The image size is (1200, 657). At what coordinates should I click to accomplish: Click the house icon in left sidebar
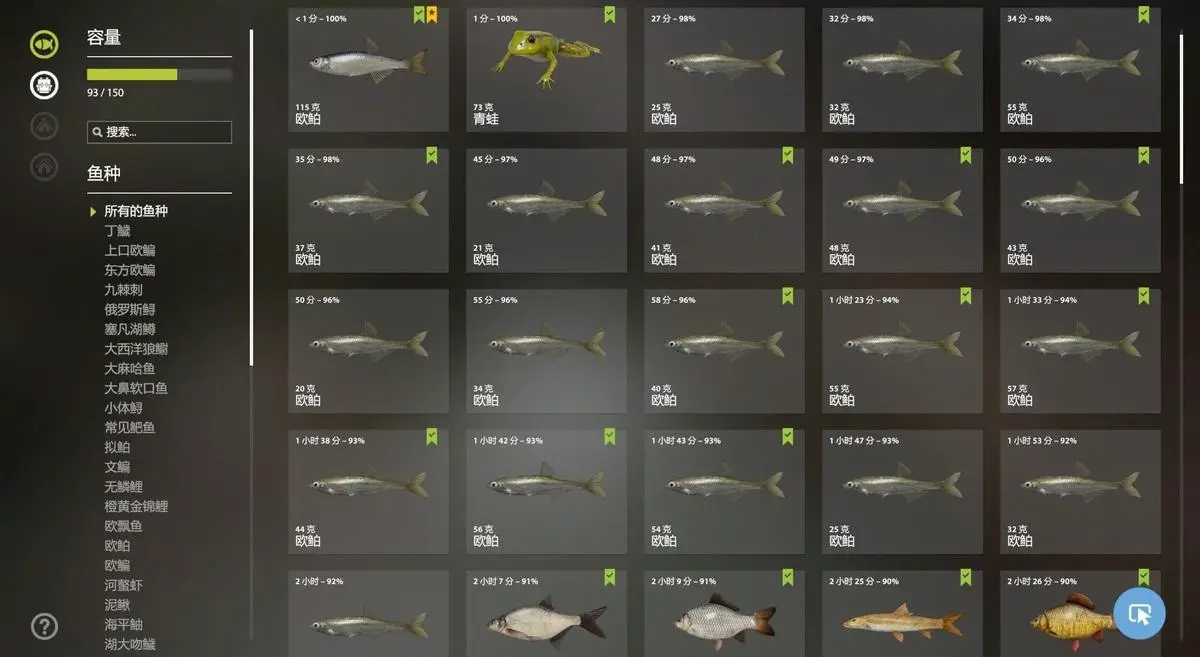[x=44, y=166]
